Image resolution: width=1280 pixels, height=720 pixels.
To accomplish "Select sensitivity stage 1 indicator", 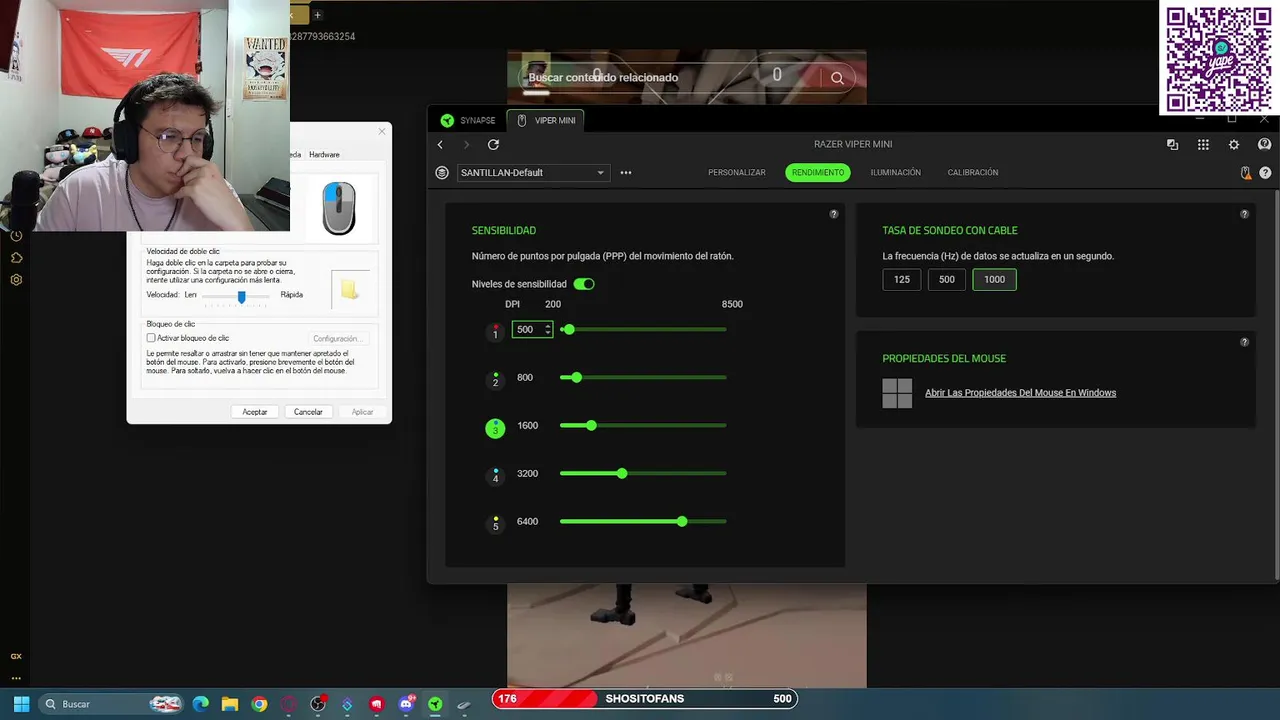I will coord(495,331).
